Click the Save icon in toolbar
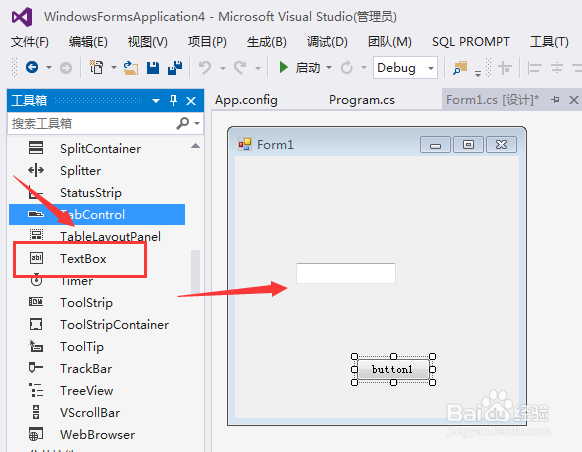The width and height of the screenshot is (582, 452). (153, 68)
